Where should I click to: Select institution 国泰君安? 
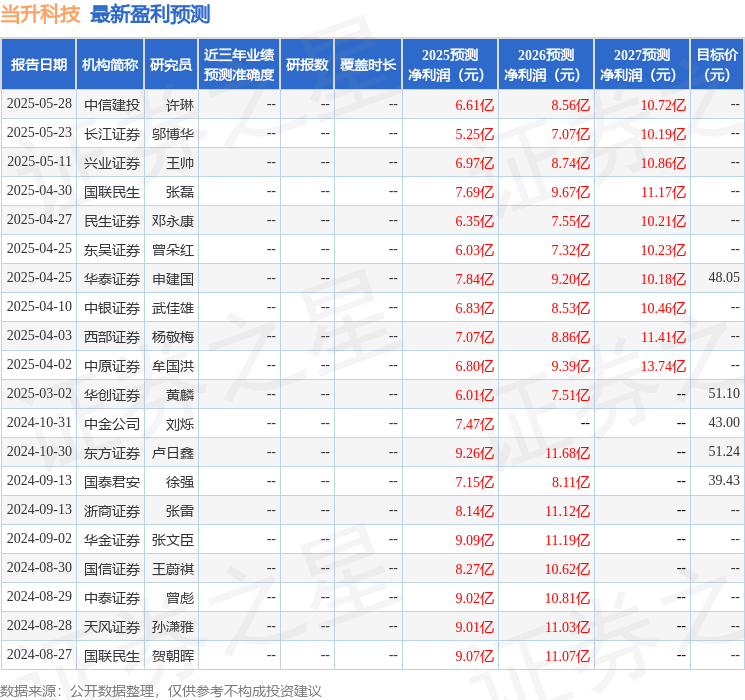(x=112, y=482)
